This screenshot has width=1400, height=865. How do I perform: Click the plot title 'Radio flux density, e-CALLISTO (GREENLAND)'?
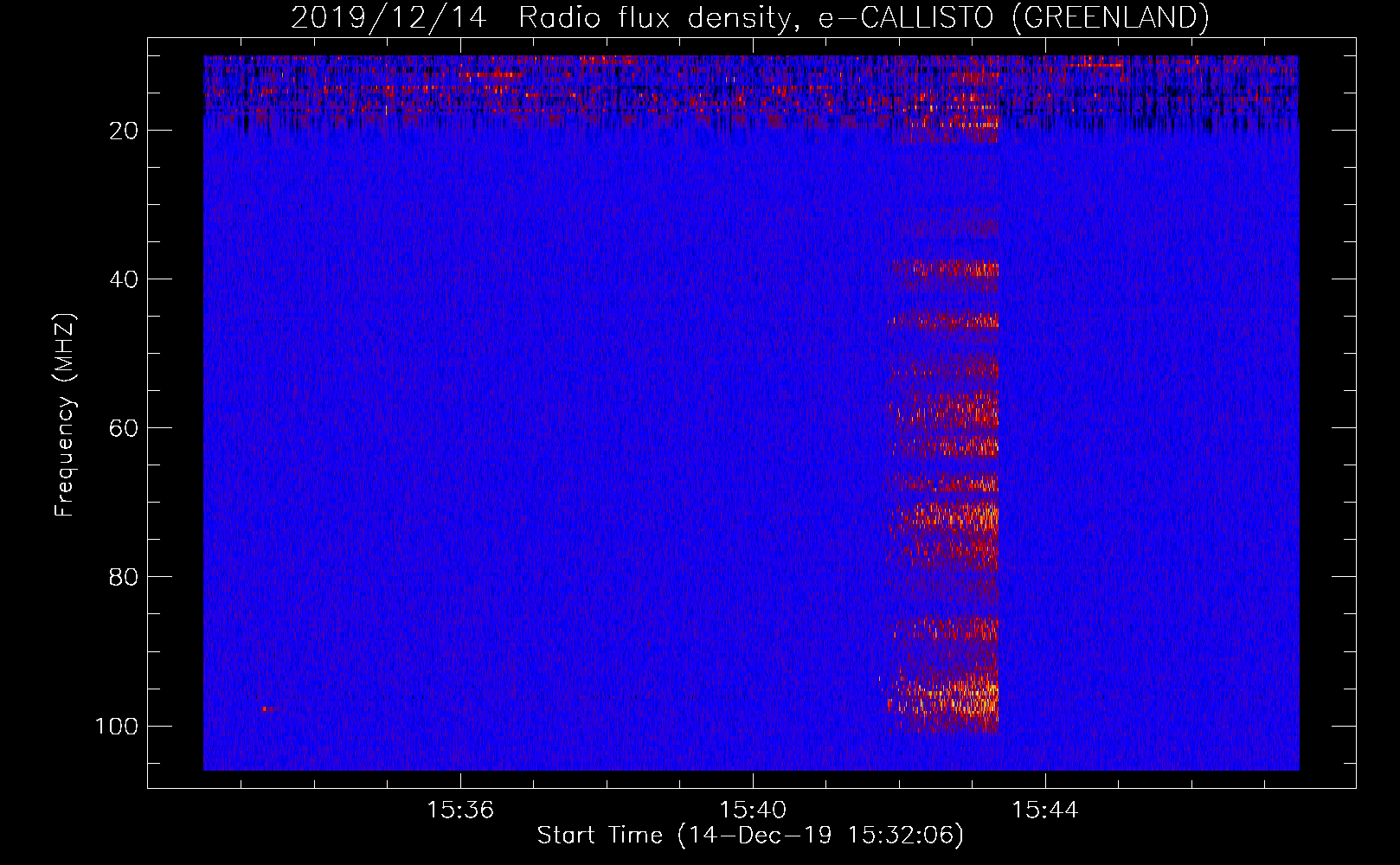[864, 18]
